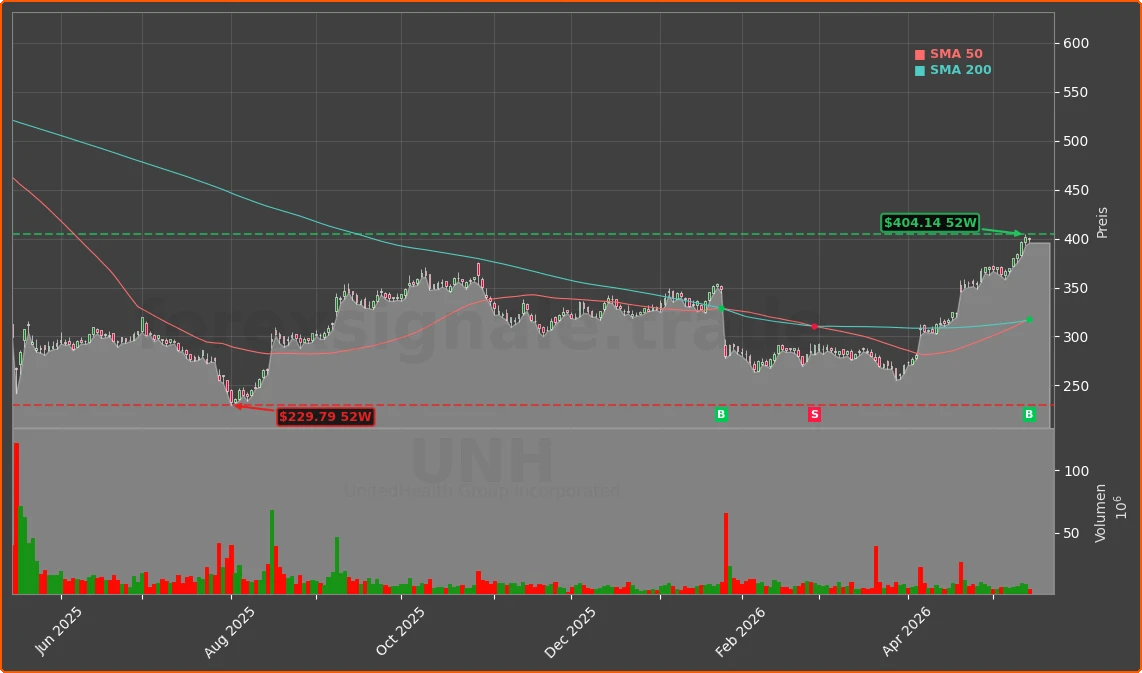This screenshot has height=673, width=1142.
Task: Click the red crossover dot above the S marker
Action: (x=814, y=326)
